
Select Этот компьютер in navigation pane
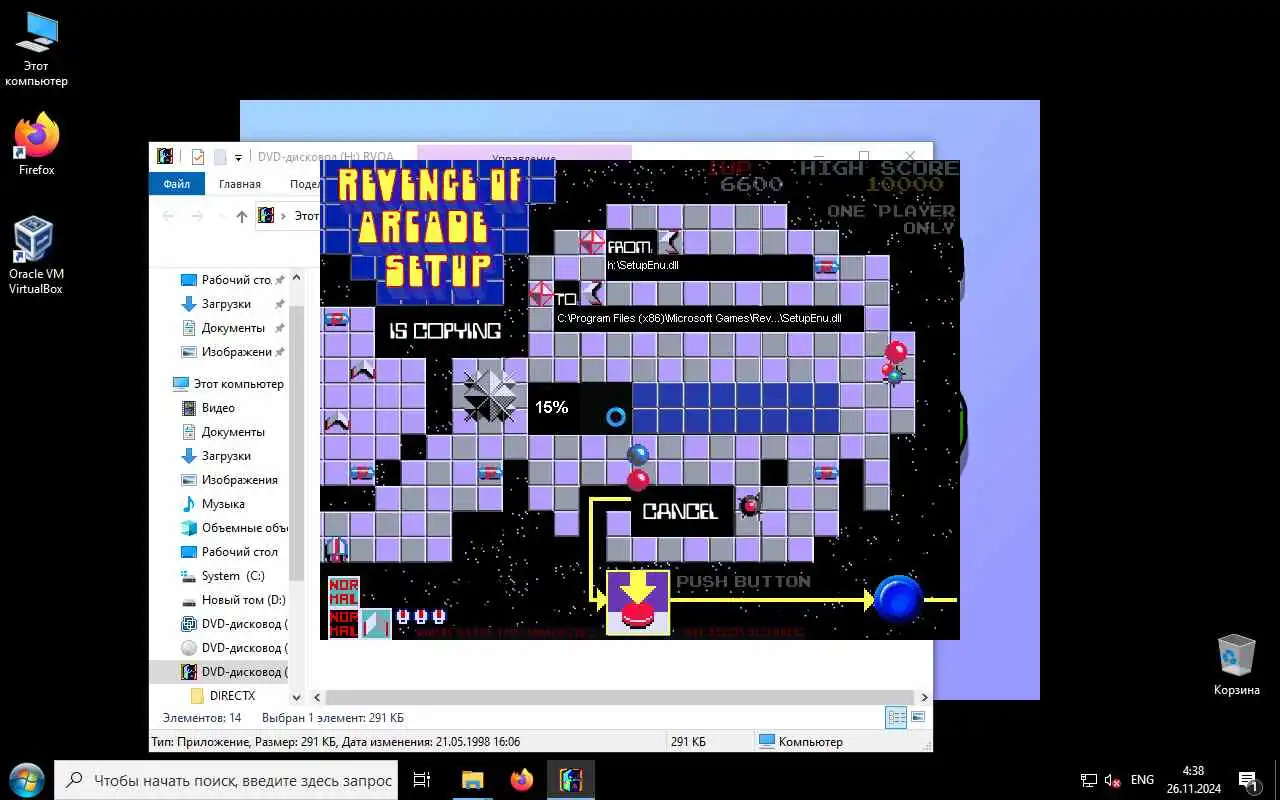pyautogui.click(x=228, y=384)
